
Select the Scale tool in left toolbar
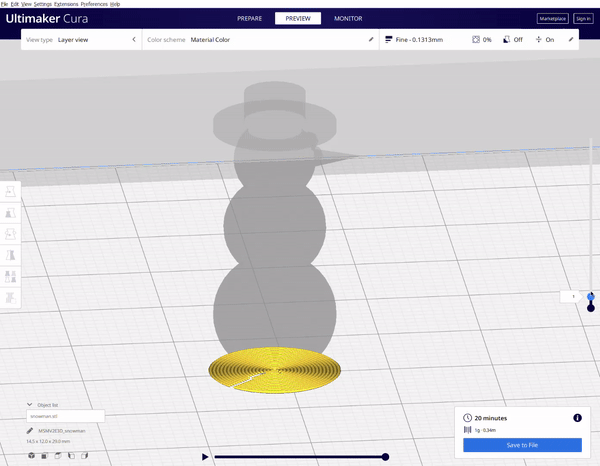[x=11, y=212]
